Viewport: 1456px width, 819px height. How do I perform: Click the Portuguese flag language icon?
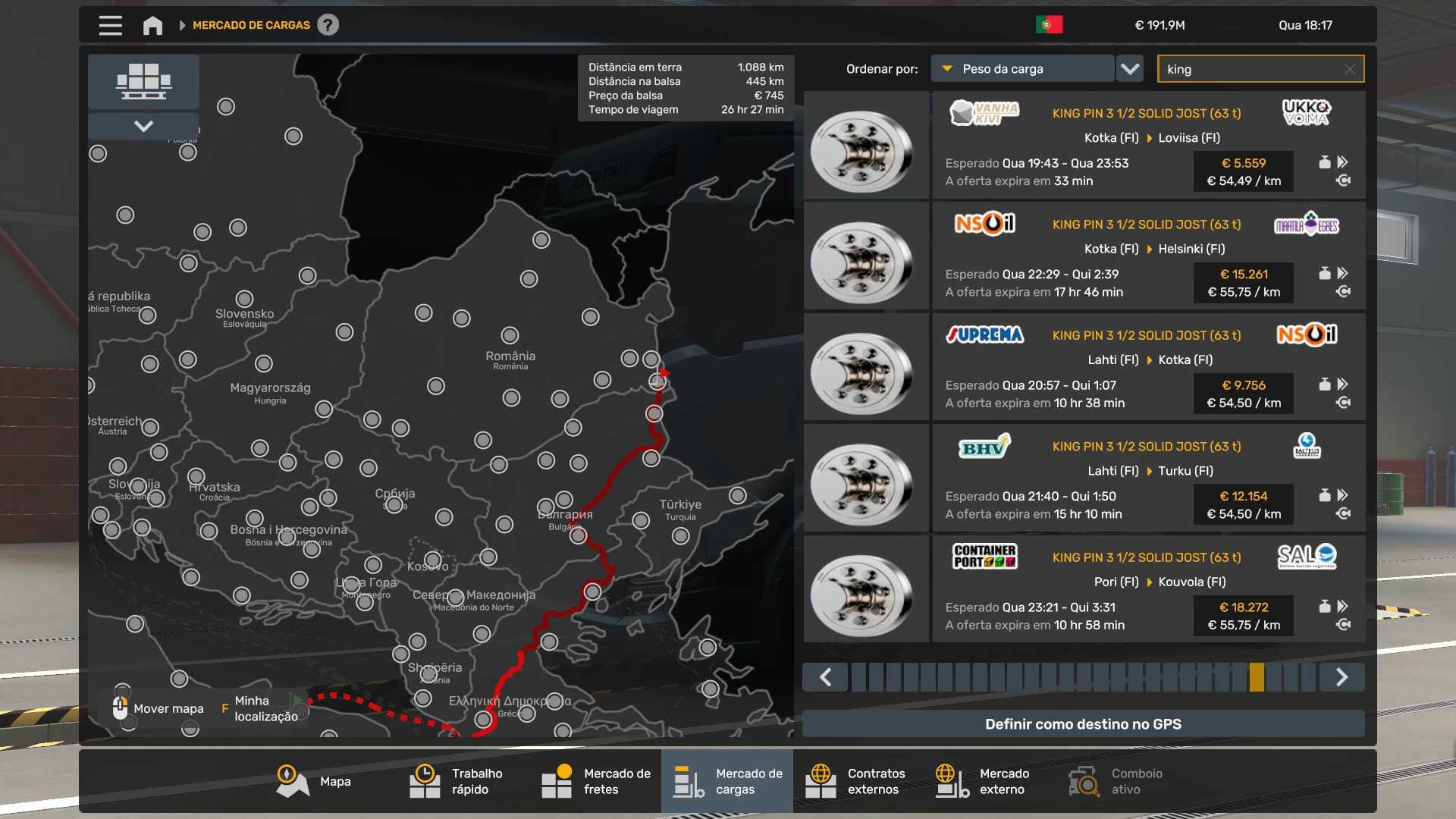point(1049,25)
